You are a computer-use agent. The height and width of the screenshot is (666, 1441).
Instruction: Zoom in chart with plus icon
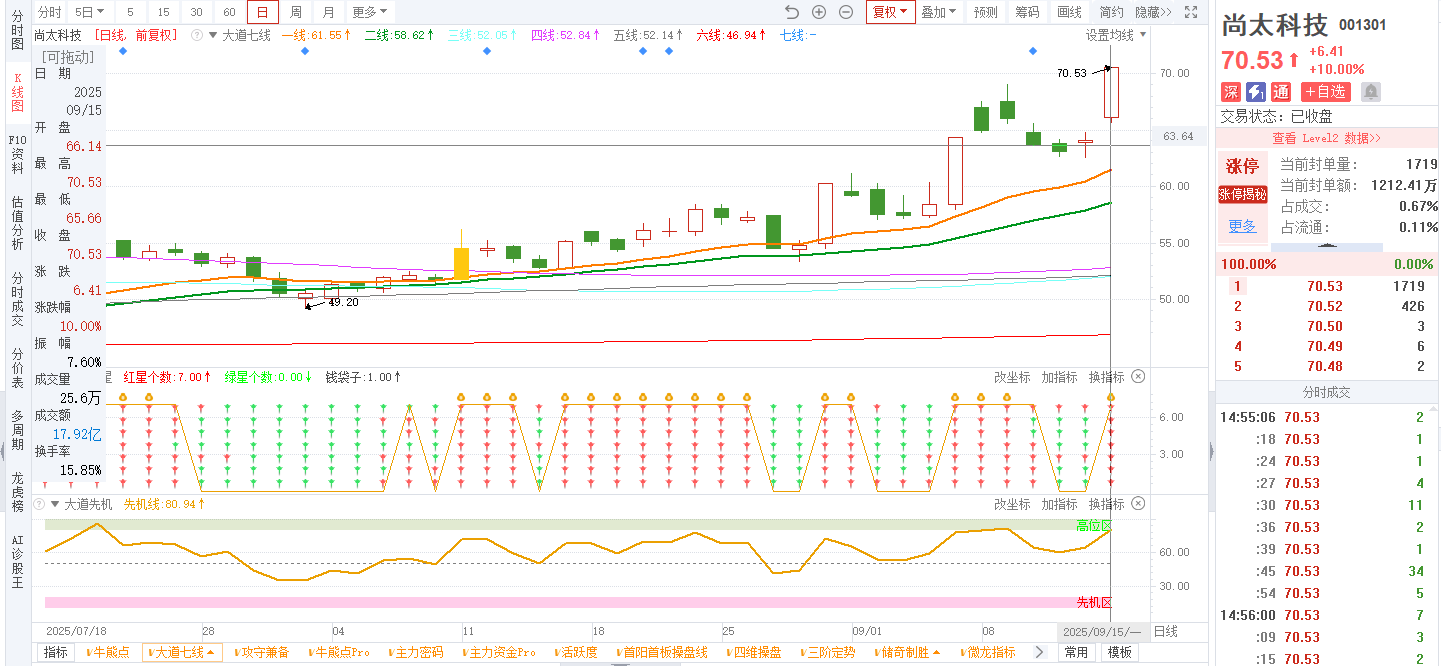tap(819, 12)
